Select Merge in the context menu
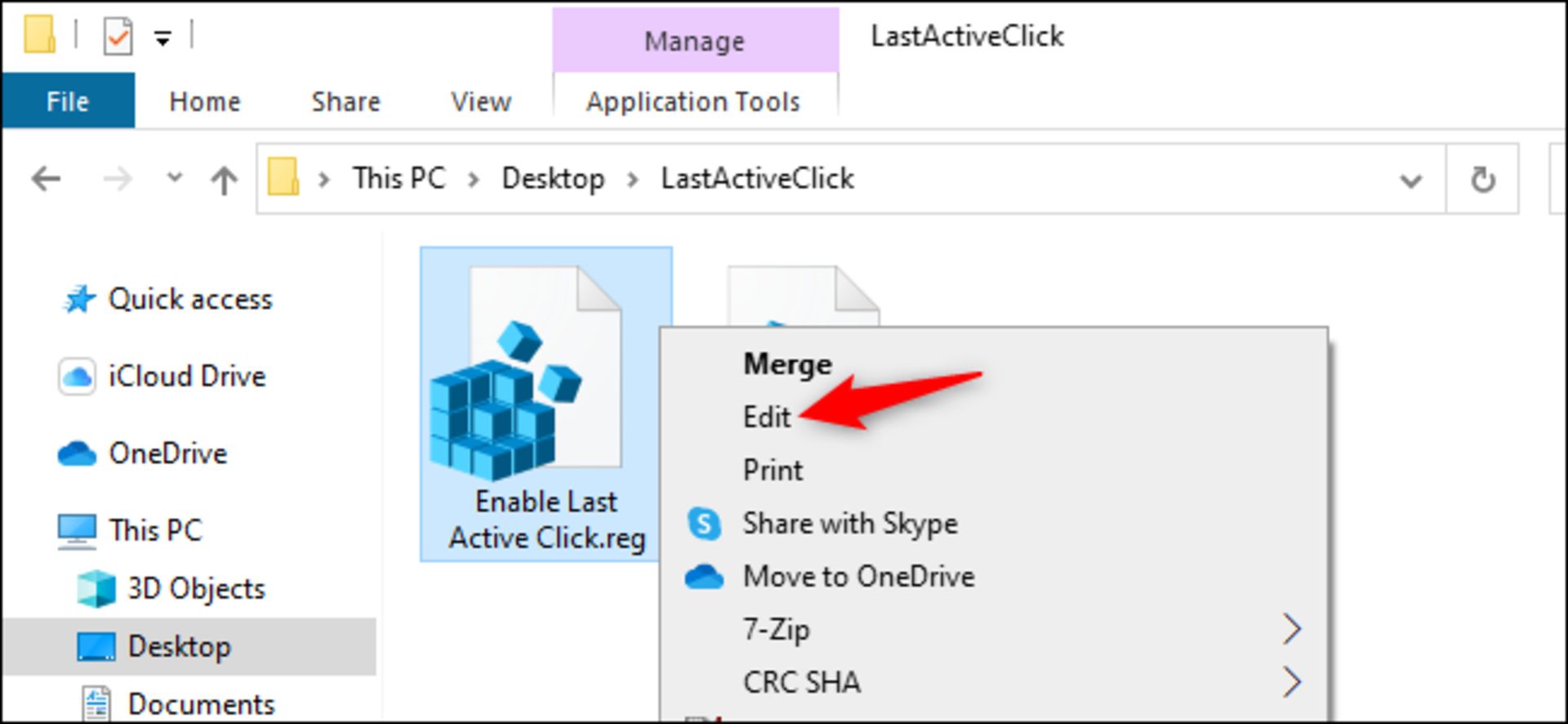The image size is (1568, 724). (x=787, y=364)
